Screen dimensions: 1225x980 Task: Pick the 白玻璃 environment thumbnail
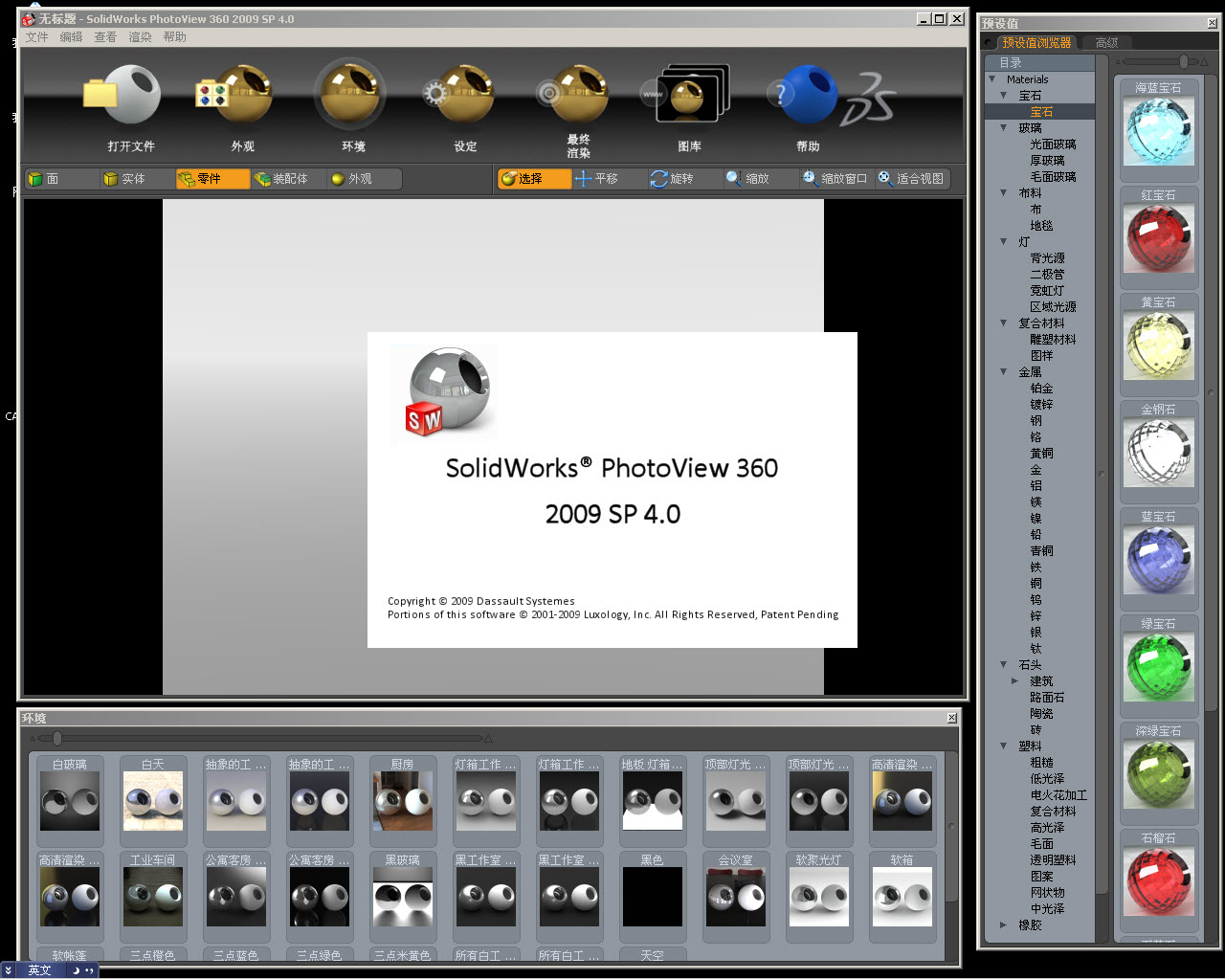pos(70,800)
